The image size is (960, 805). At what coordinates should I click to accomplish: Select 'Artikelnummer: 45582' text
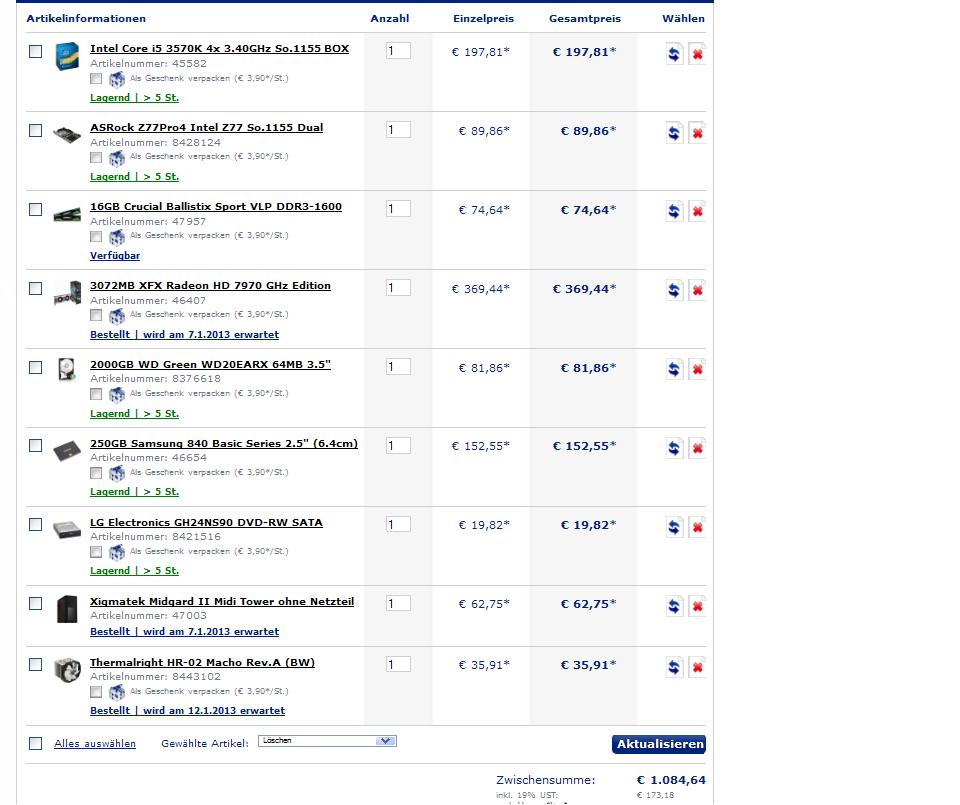click(148, 63)
